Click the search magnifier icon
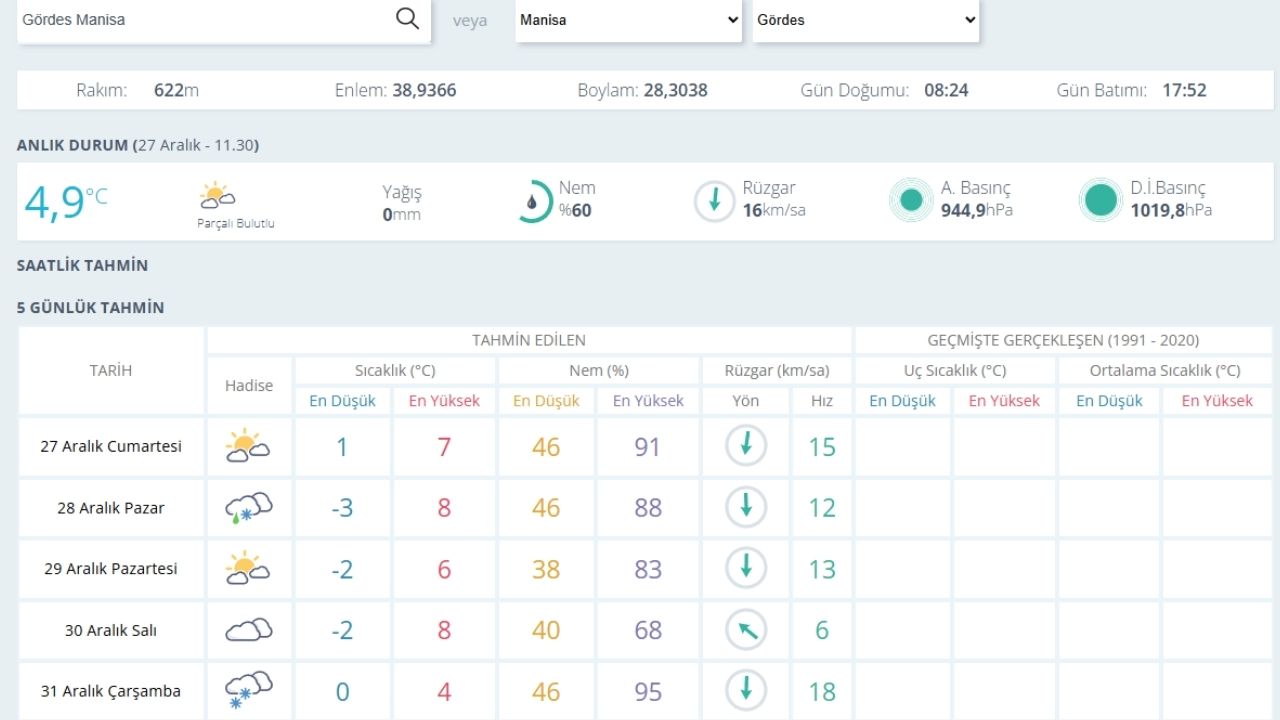This screenshot has width=1280, height=720. (407, 19)
